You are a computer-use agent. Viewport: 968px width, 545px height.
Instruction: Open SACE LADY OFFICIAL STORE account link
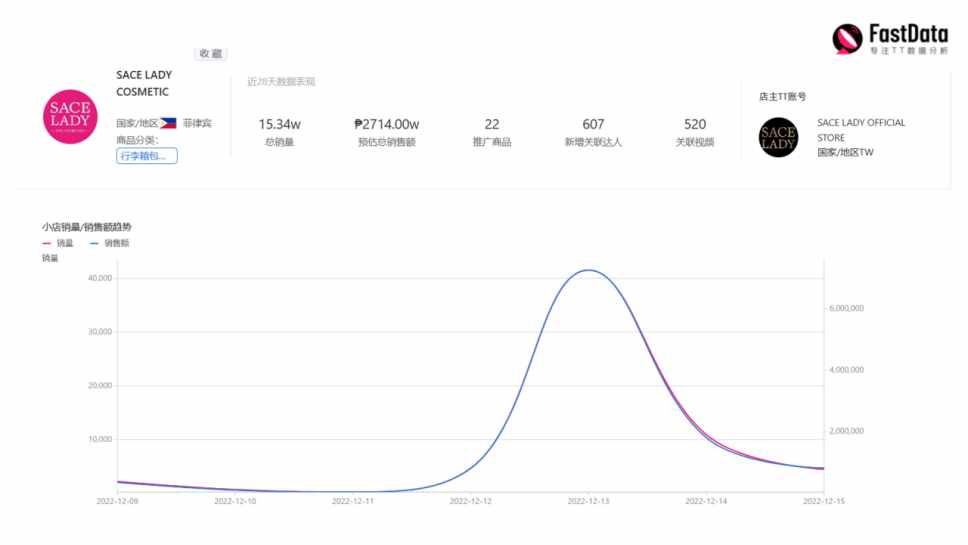(861, 130)
